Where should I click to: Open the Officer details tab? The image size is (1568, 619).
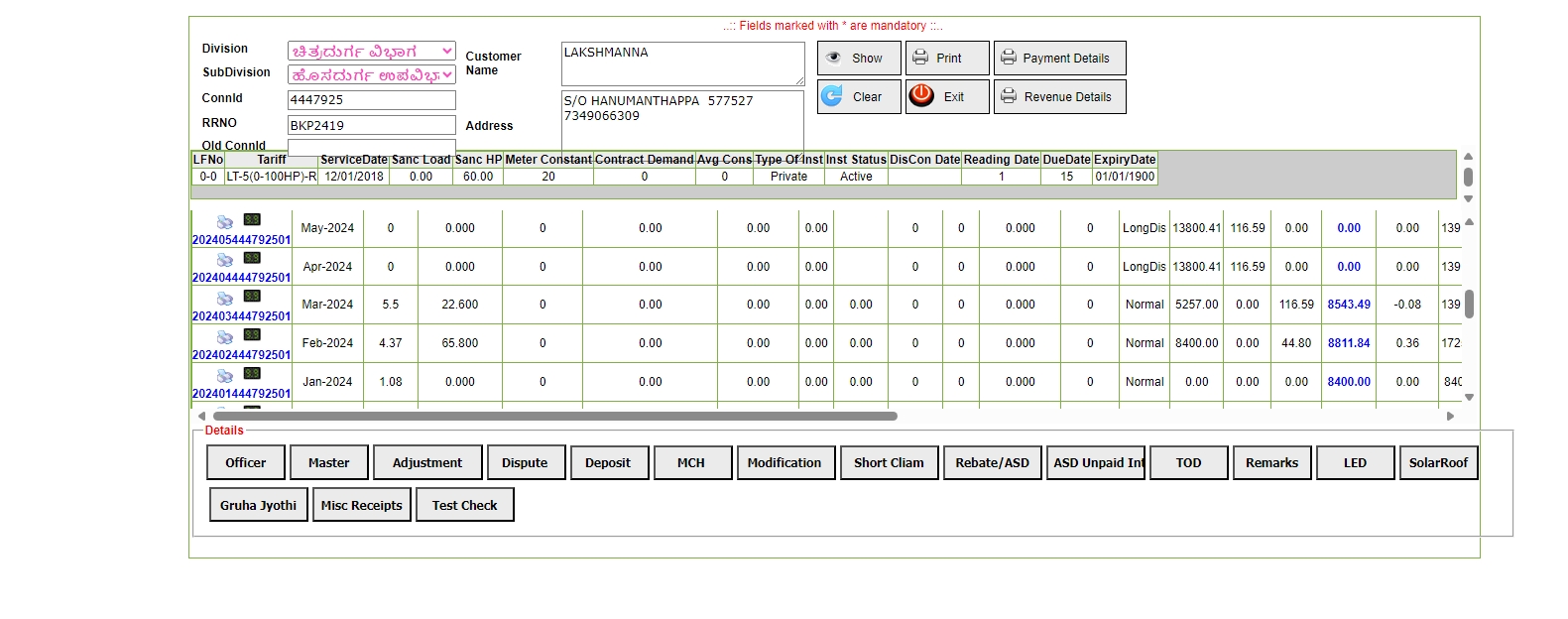[246, 462]
